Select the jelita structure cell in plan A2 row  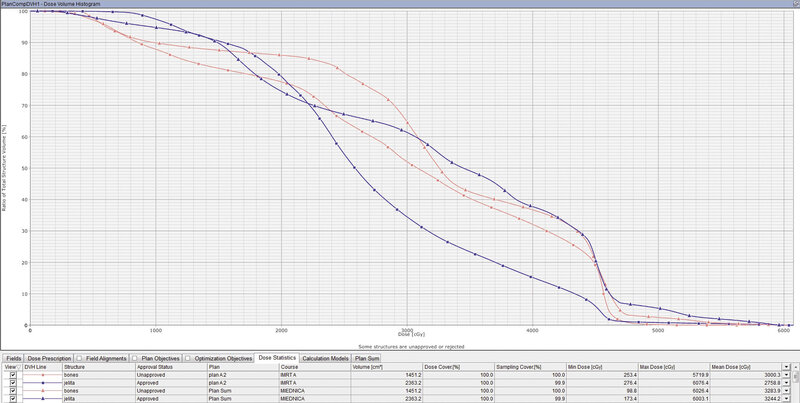(x=98, y=383)
